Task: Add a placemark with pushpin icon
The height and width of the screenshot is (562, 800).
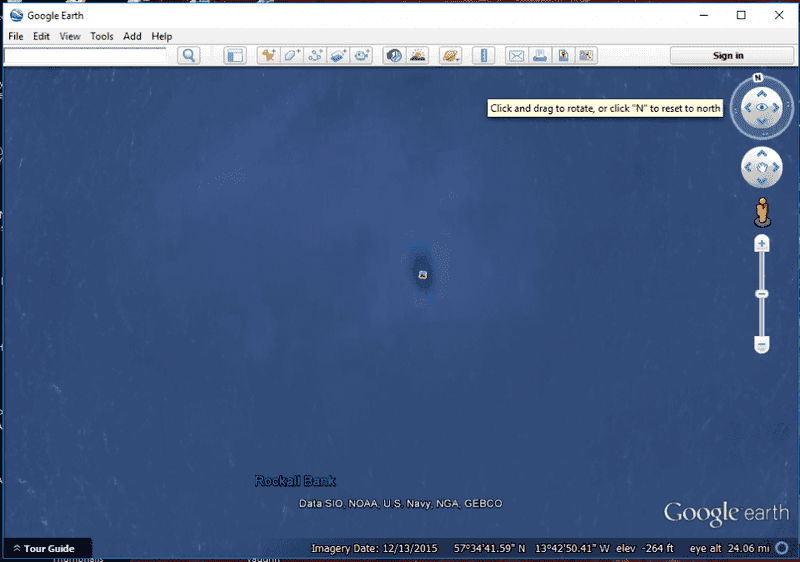Action: [x=268, y=55]
